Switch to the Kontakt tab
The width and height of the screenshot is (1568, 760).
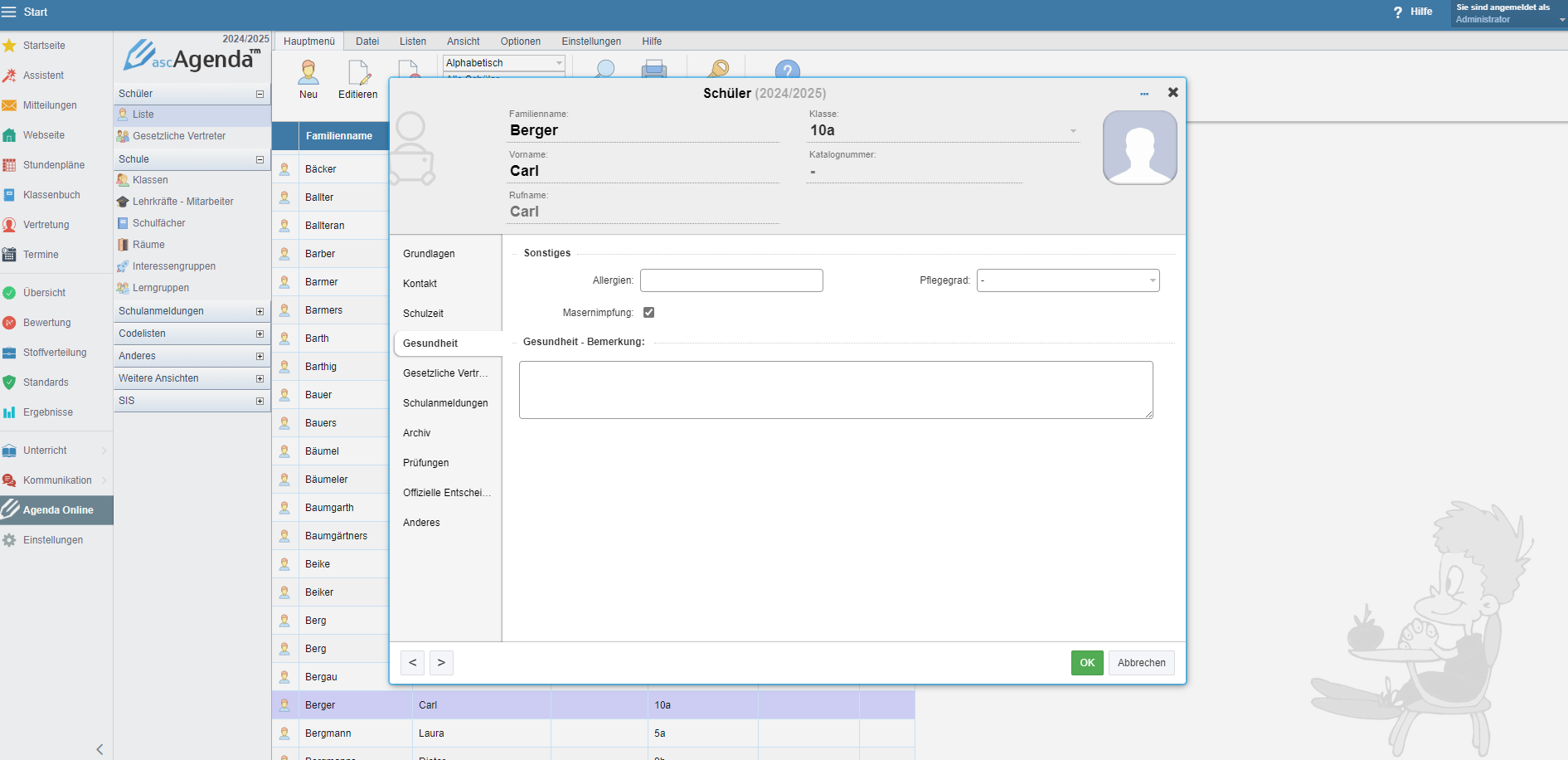point(420,284)
